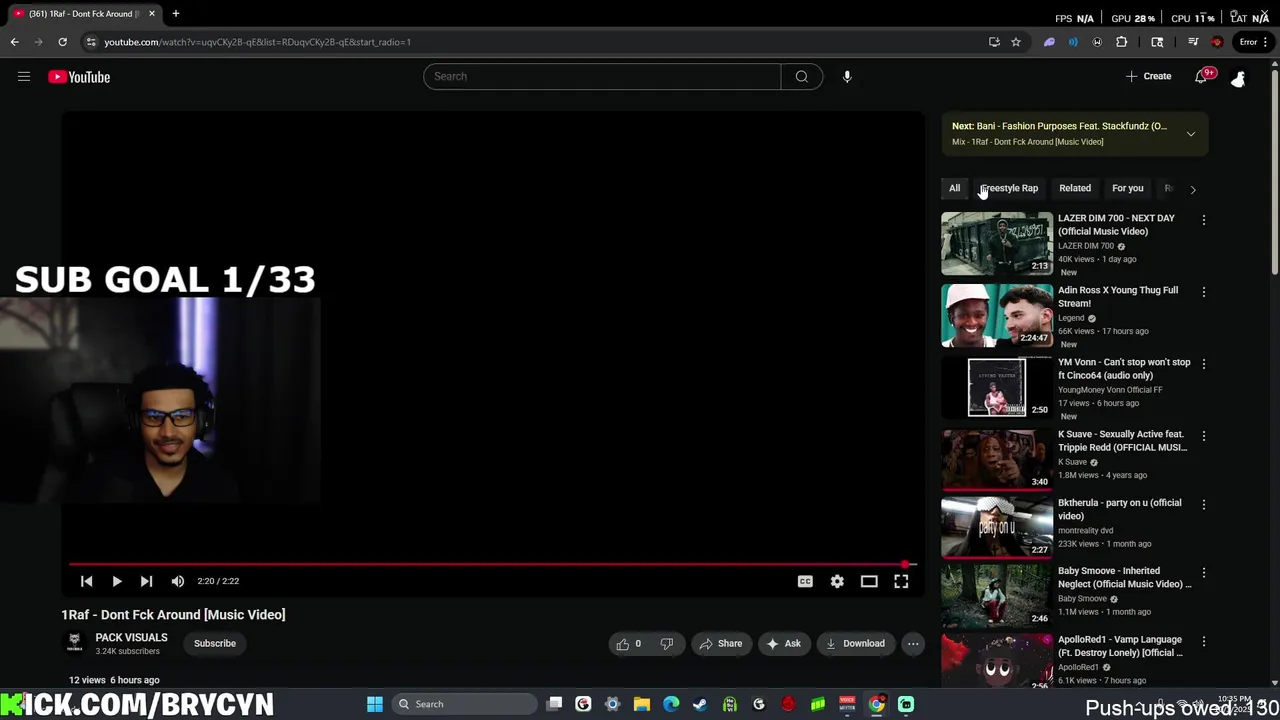Open the notifications bell
The image size is (1280, 720).
pos(1202,77)
